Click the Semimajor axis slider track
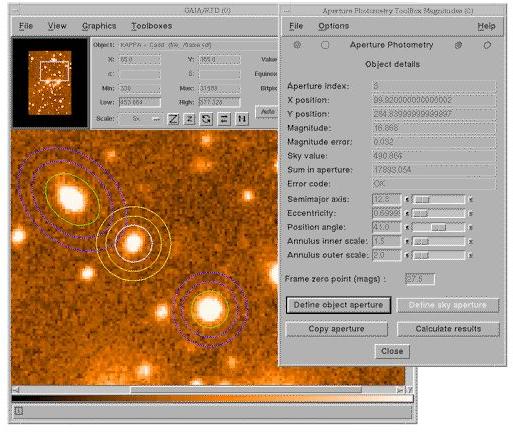Screen dimensions: 513x432 coord(439,200)
